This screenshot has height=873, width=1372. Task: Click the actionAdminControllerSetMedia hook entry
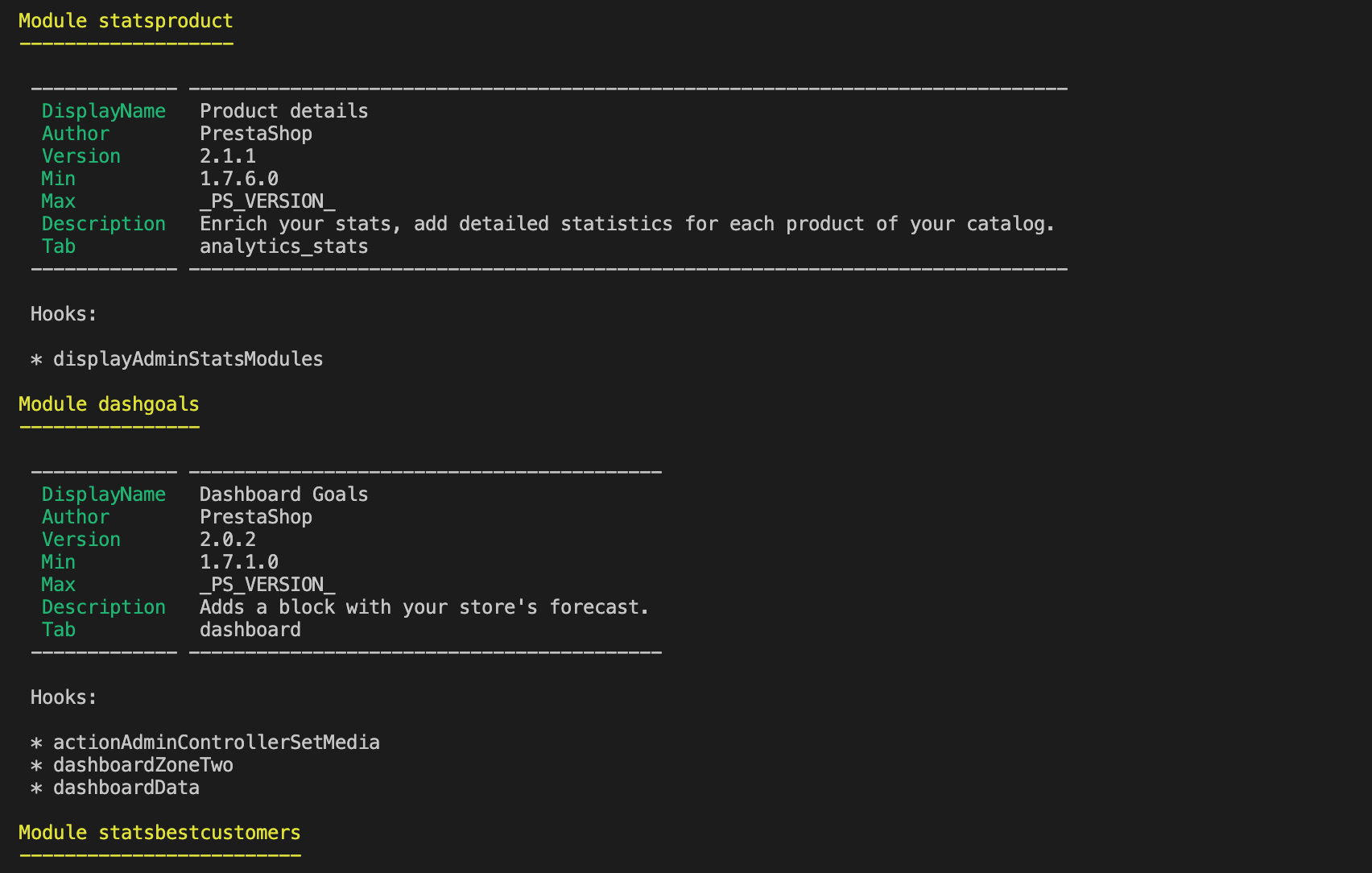[x=217, y=743]
